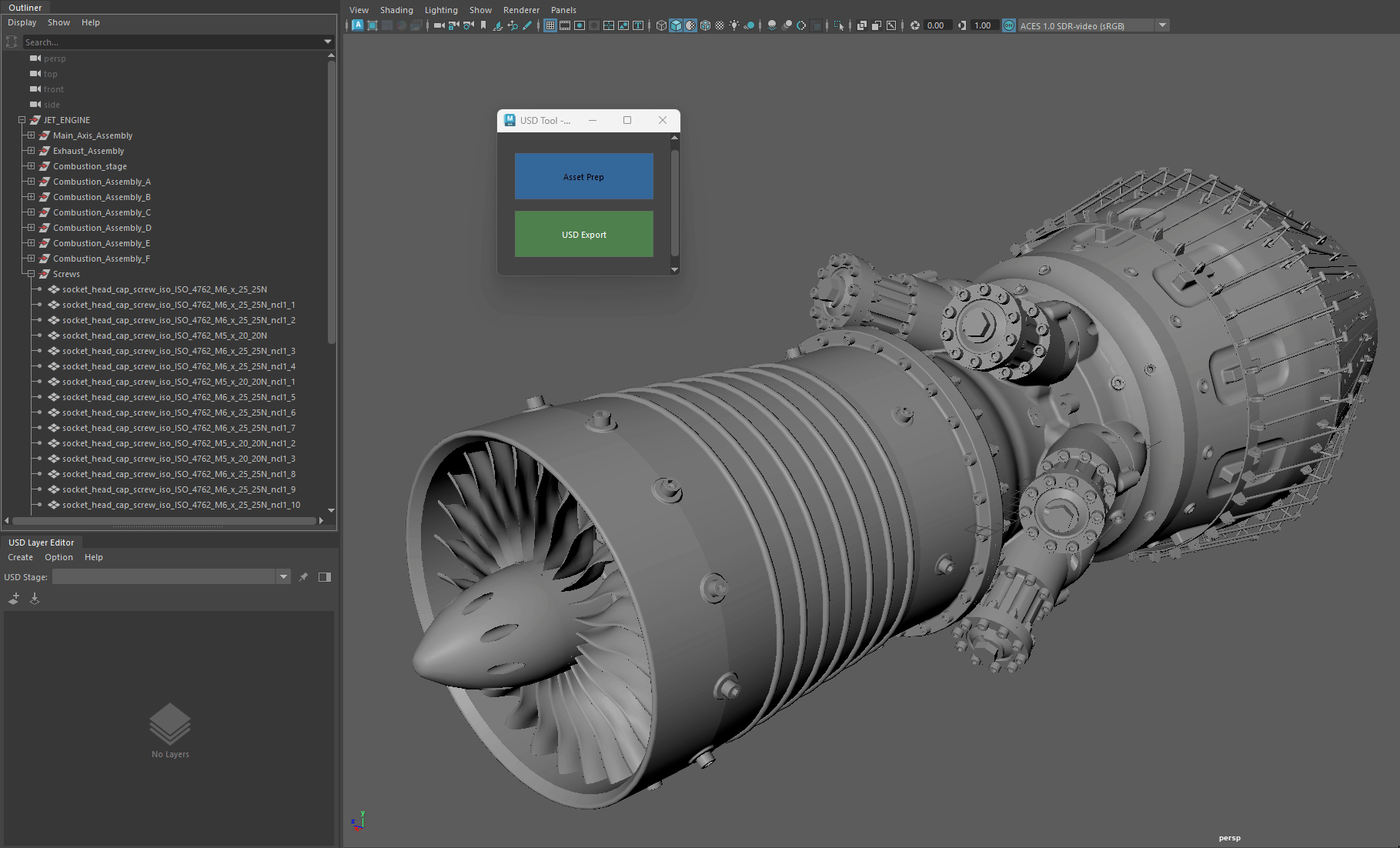Open the Shading menu

[x=396, y=10]
